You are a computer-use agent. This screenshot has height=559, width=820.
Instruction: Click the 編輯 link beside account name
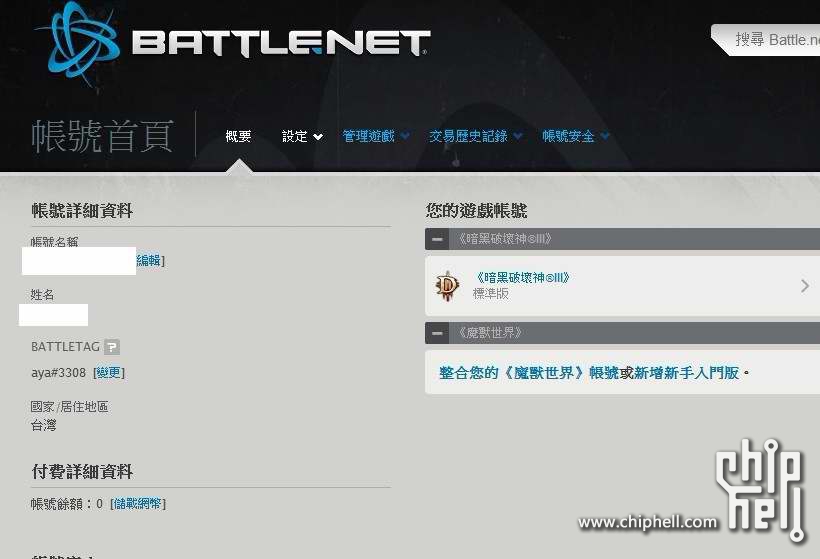[x=149, y=260]
